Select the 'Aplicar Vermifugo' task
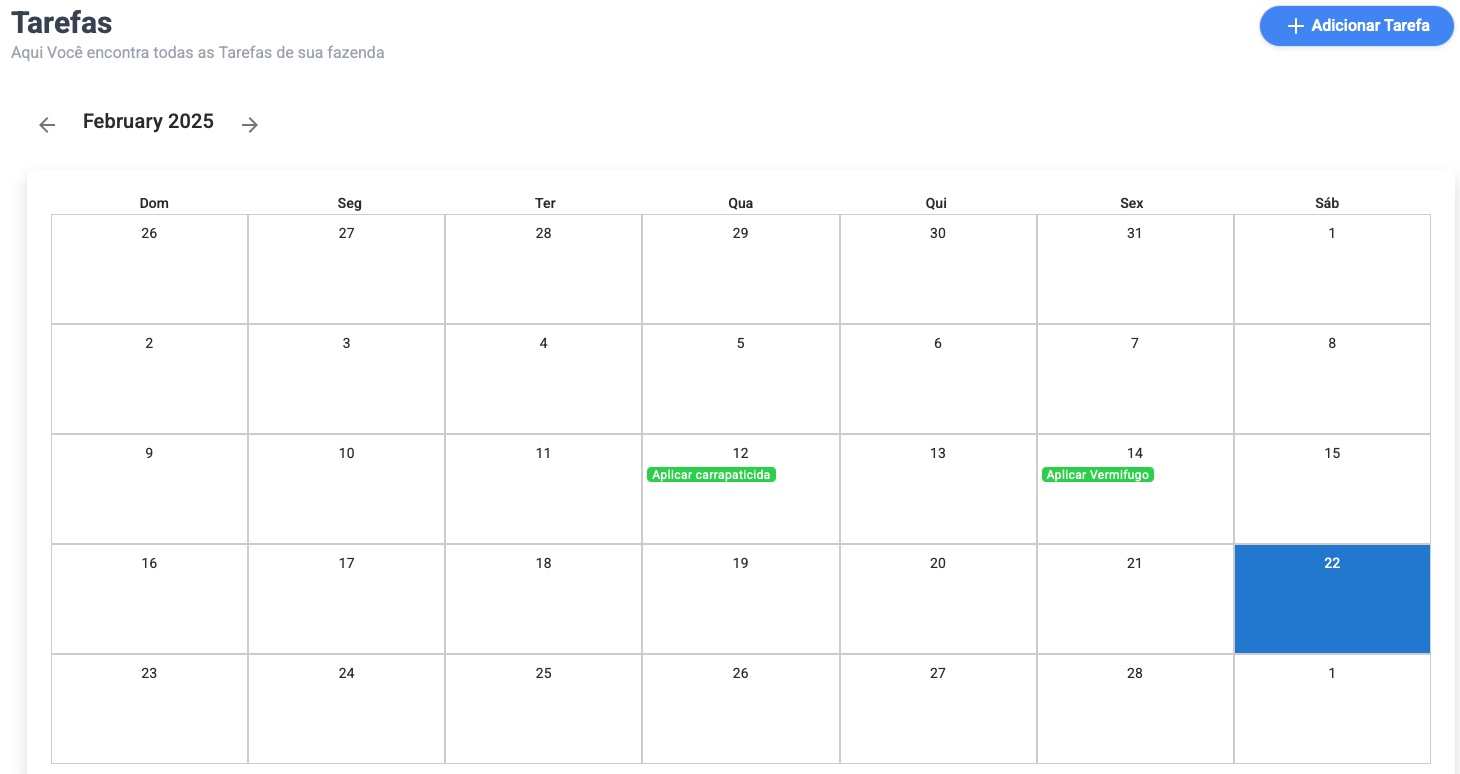1460x774 pixels. click(1098, 474)
